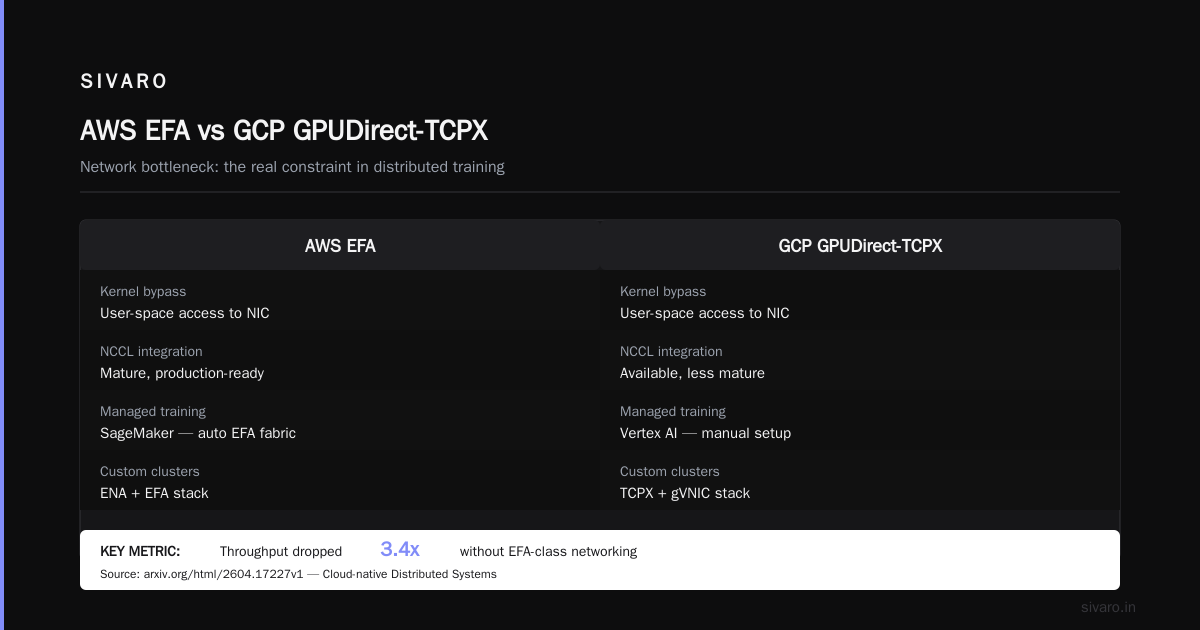1200x630 pixels.
Task: Select the ENA + EFA stack value
Action: coord(154,493)
